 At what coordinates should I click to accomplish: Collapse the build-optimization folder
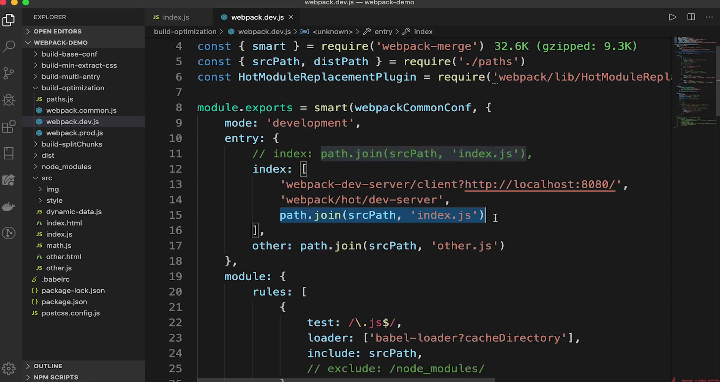[84, 88]
